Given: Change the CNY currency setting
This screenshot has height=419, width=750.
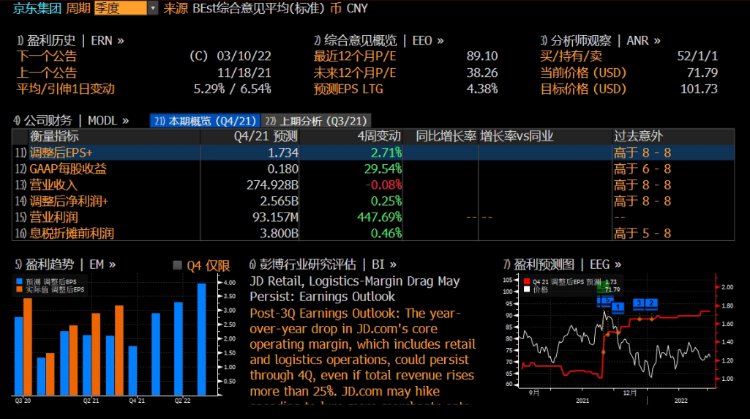Looking at the screenshot, I should point(357,8).
